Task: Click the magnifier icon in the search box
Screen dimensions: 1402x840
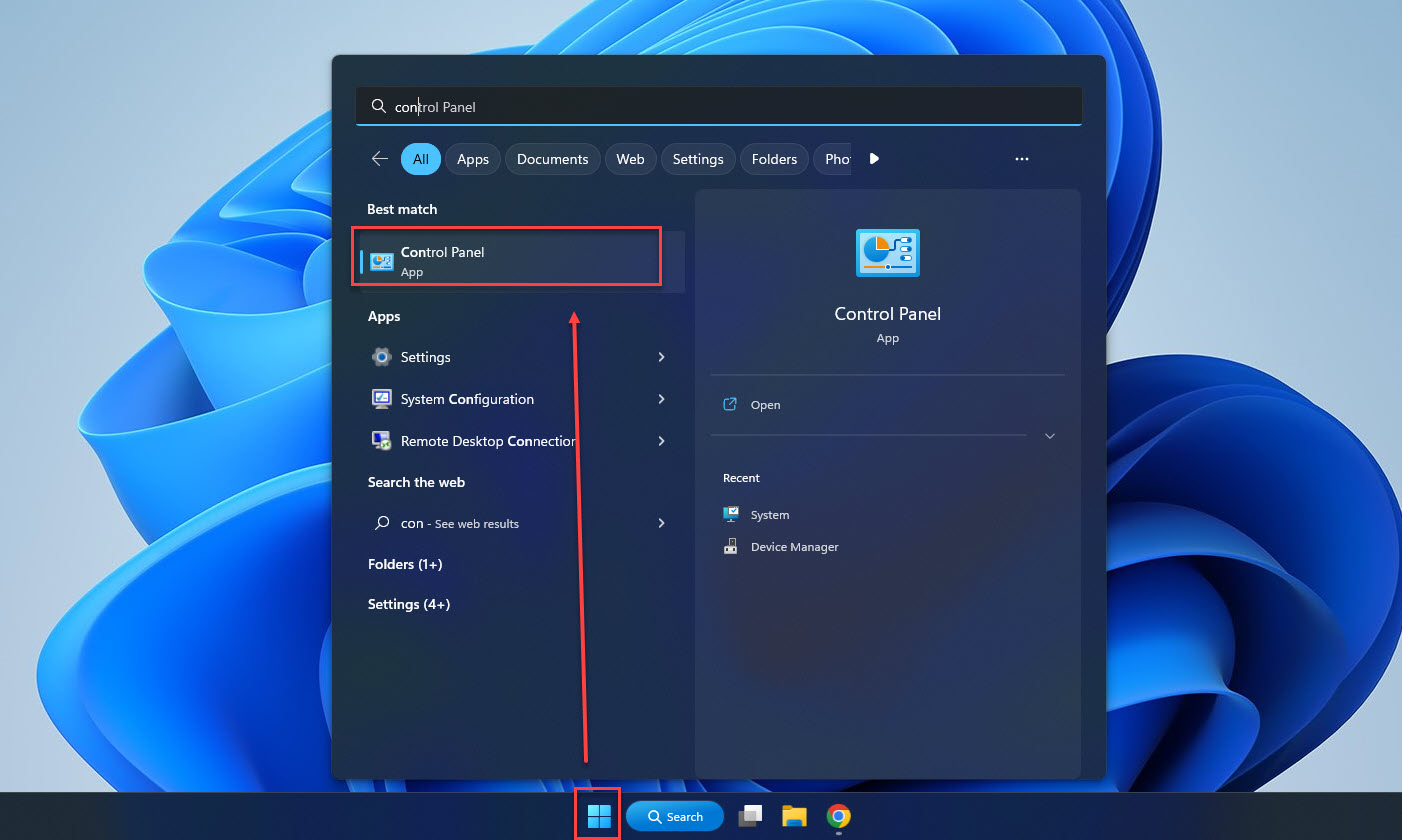Action: point(378,106)
